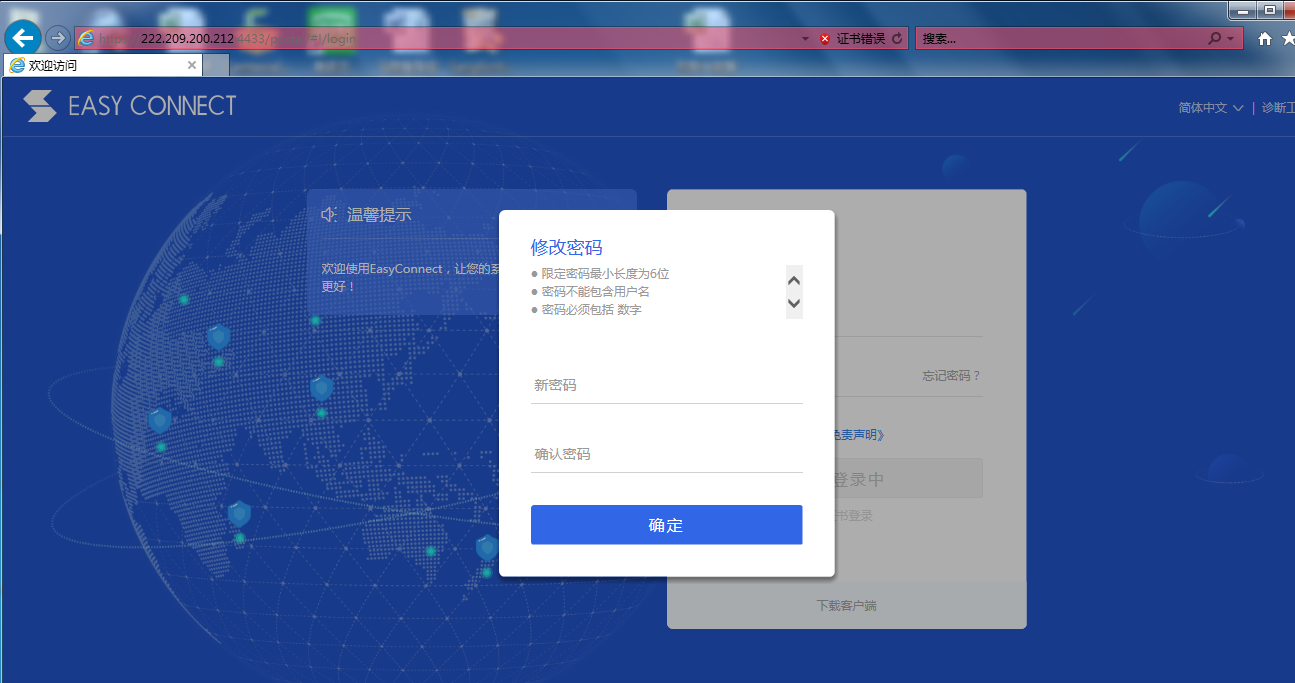
Task: Click the blue 确定 confirm button
Action: point(666,525)
